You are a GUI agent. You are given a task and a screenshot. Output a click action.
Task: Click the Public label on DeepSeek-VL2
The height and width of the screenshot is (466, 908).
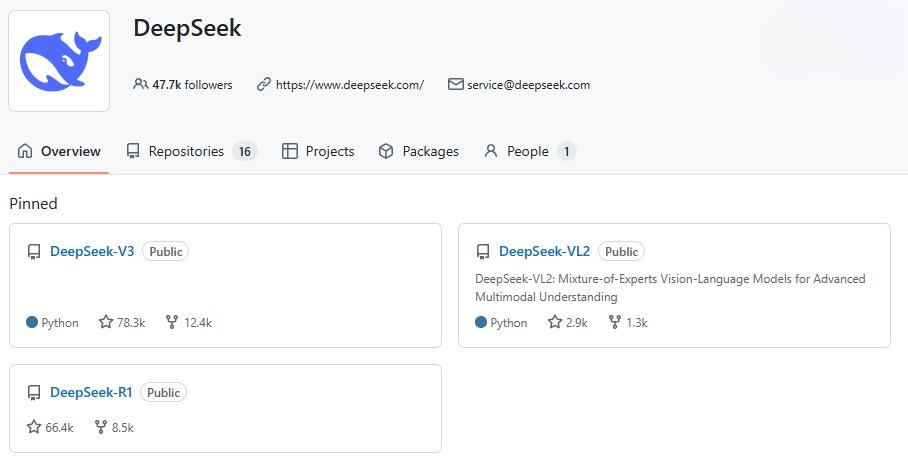pos(621,251)
